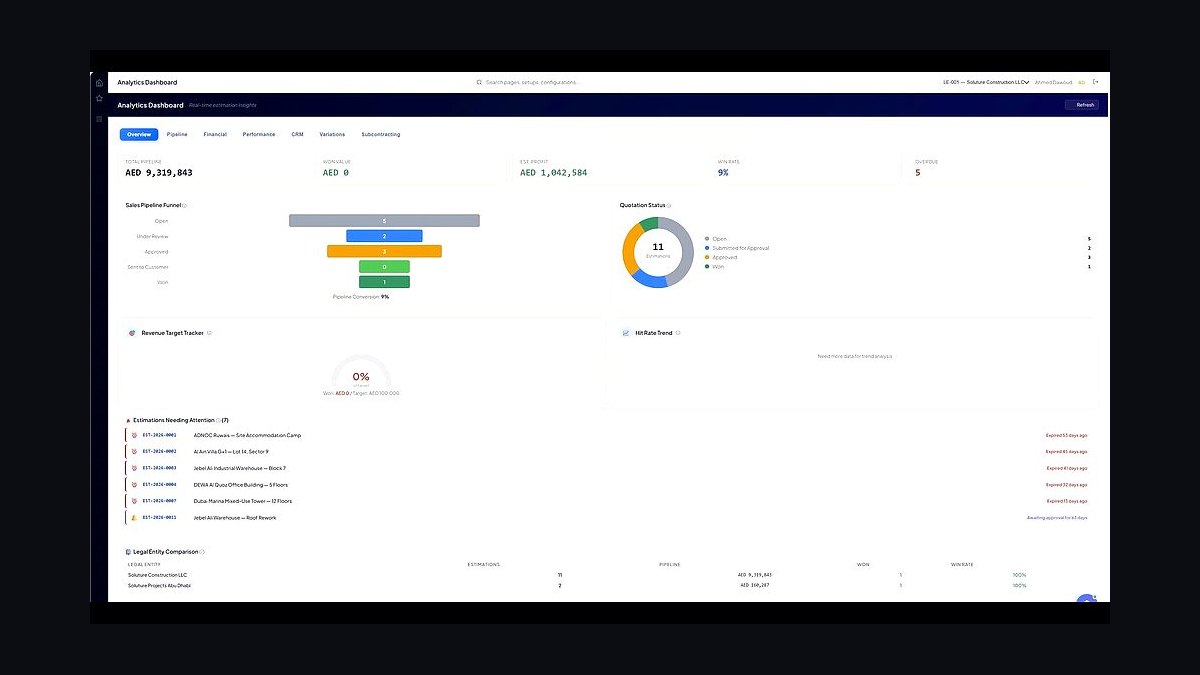Click the Win Rate value 9%
Viewport: 1200px width, 675px height.
click(723, 173)
